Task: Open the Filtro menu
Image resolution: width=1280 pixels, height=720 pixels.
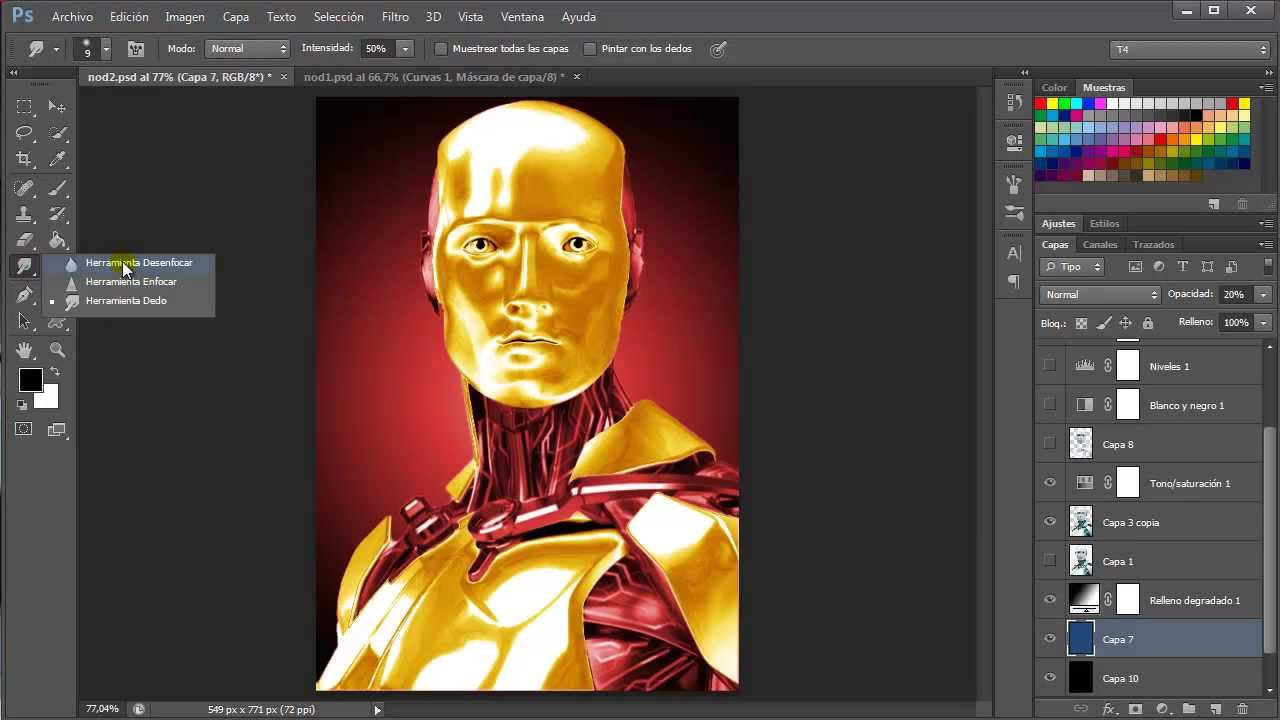Action: pyautogui.click(x=395, y=17)
